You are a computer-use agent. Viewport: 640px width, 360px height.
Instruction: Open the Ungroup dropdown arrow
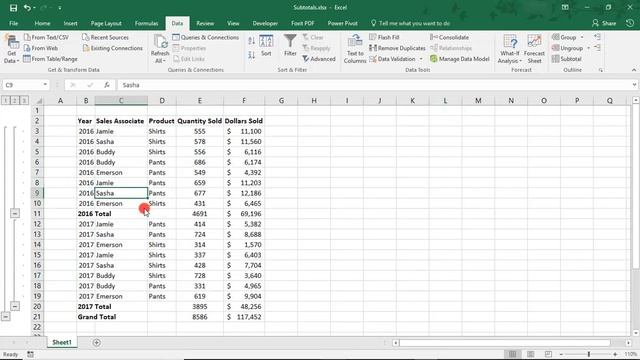(x=588, y=48)
